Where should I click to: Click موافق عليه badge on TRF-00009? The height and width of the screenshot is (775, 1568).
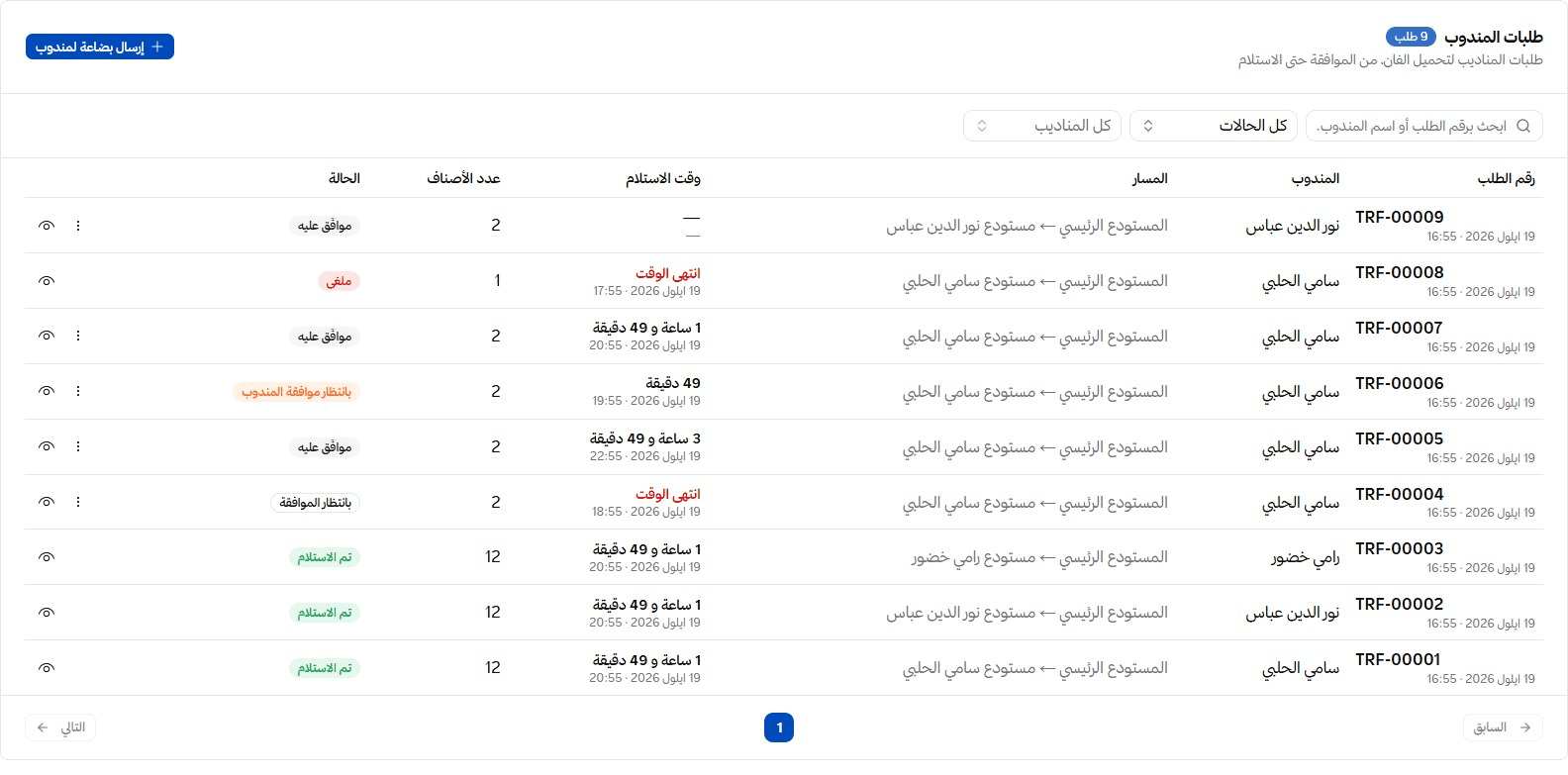tap(325, 226)
